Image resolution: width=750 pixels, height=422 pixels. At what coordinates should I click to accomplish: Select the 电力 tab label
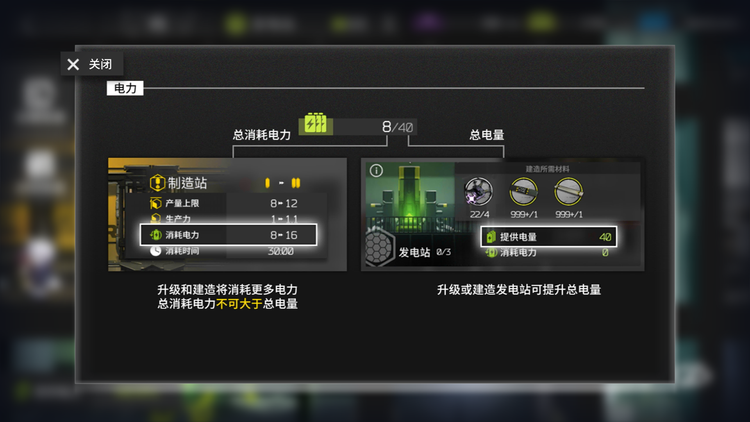click(x=125, y=88)
